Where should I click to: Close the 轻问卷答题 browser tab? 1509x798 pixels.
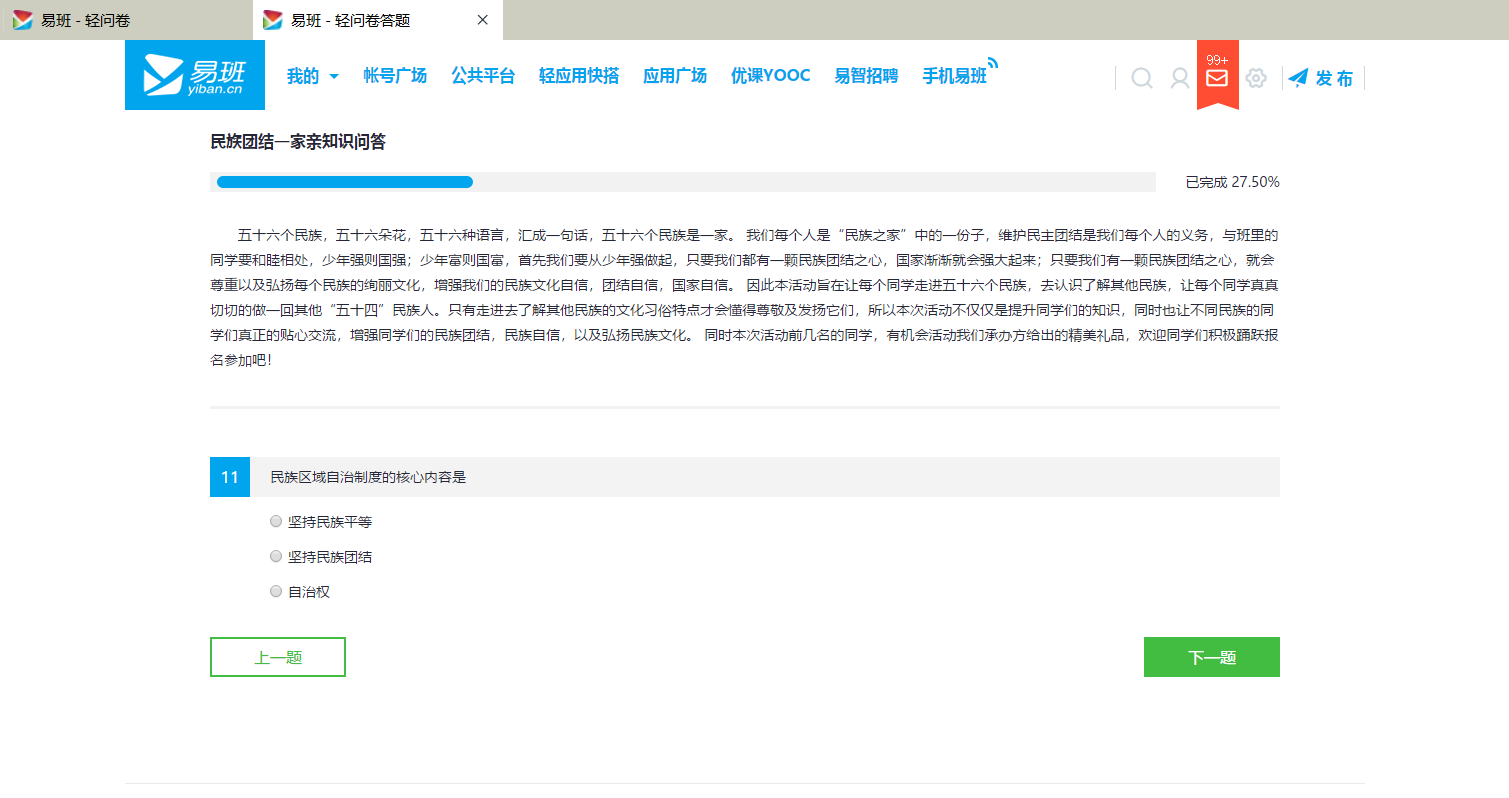click(x=483, y=20)
